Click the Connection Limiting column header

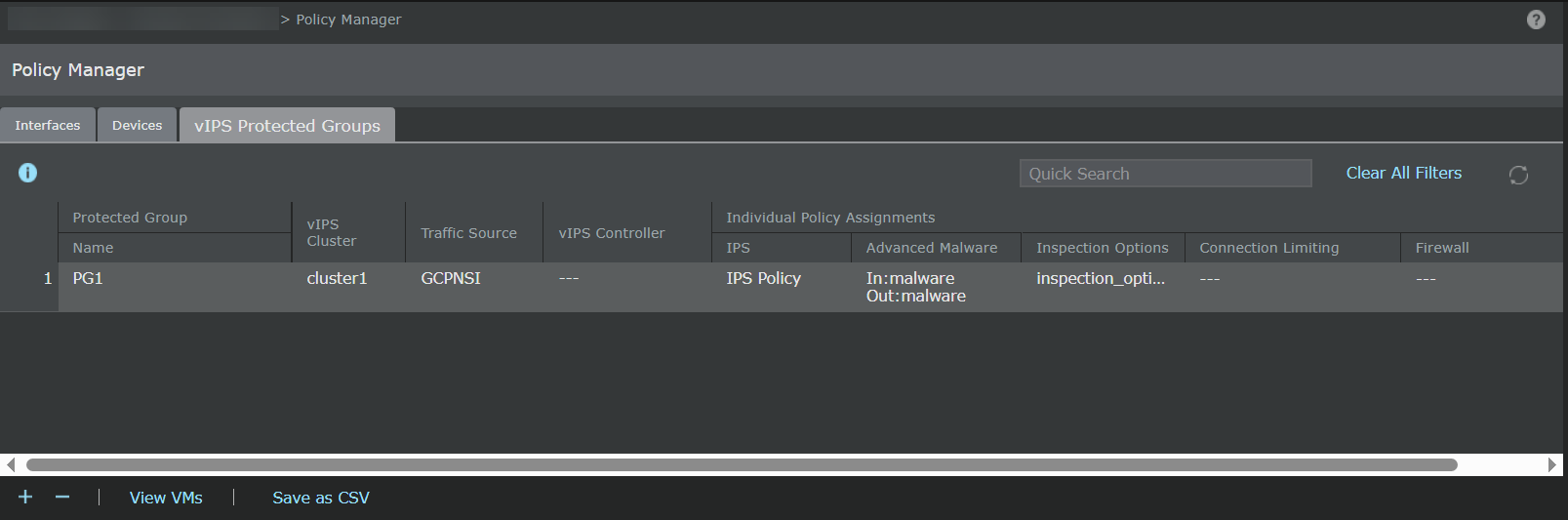point(1293,248)
